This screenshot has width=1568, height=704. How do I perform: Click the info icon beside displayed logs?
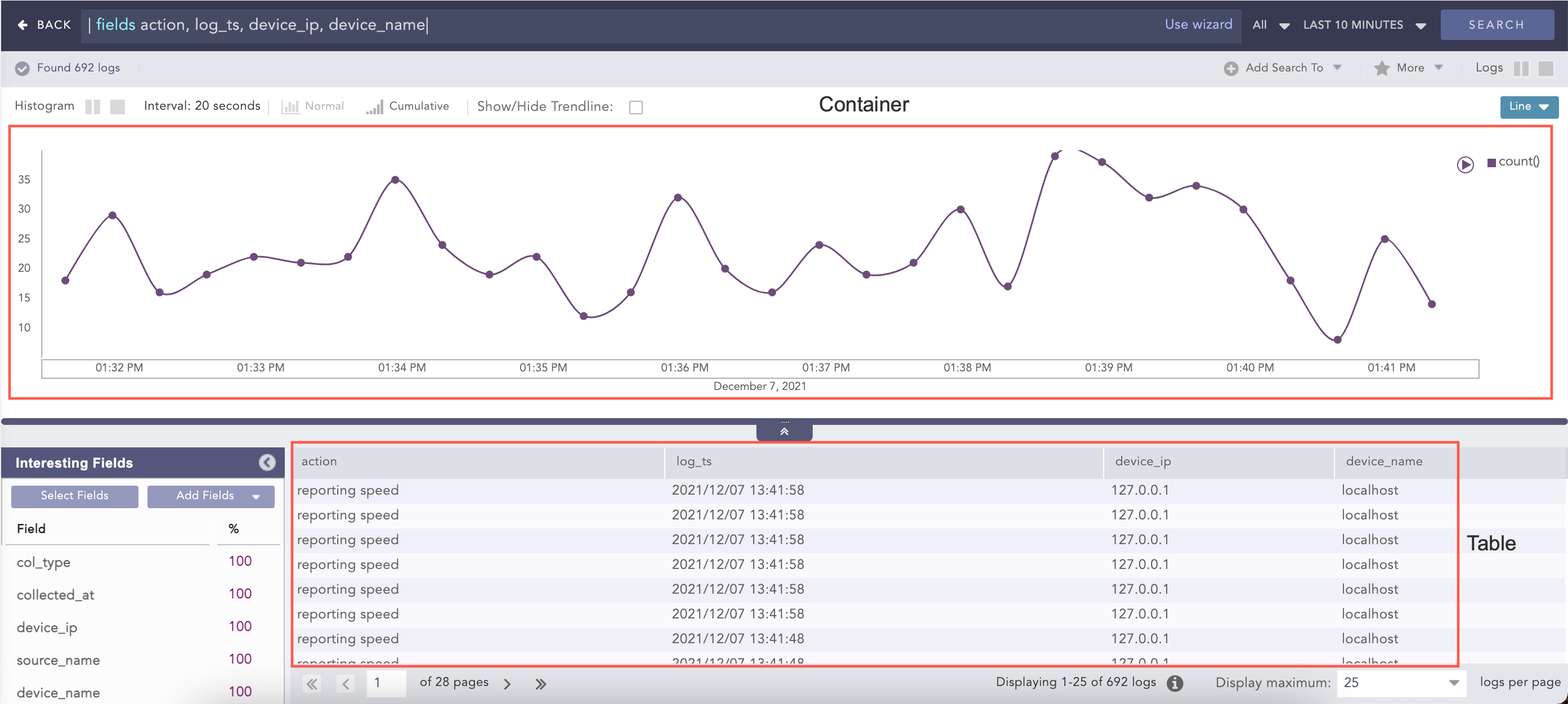[x=1175, y=683]
